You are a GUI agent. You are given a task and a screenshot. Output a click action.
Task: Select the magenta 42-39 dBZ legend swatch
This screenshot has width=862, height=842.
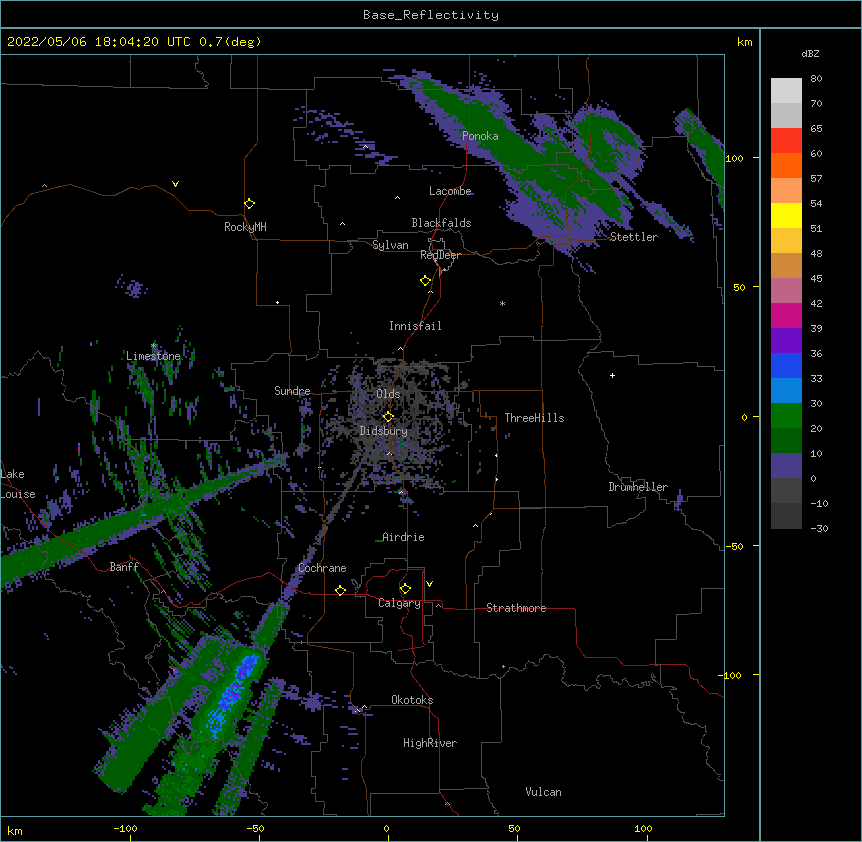coord(786,315)
